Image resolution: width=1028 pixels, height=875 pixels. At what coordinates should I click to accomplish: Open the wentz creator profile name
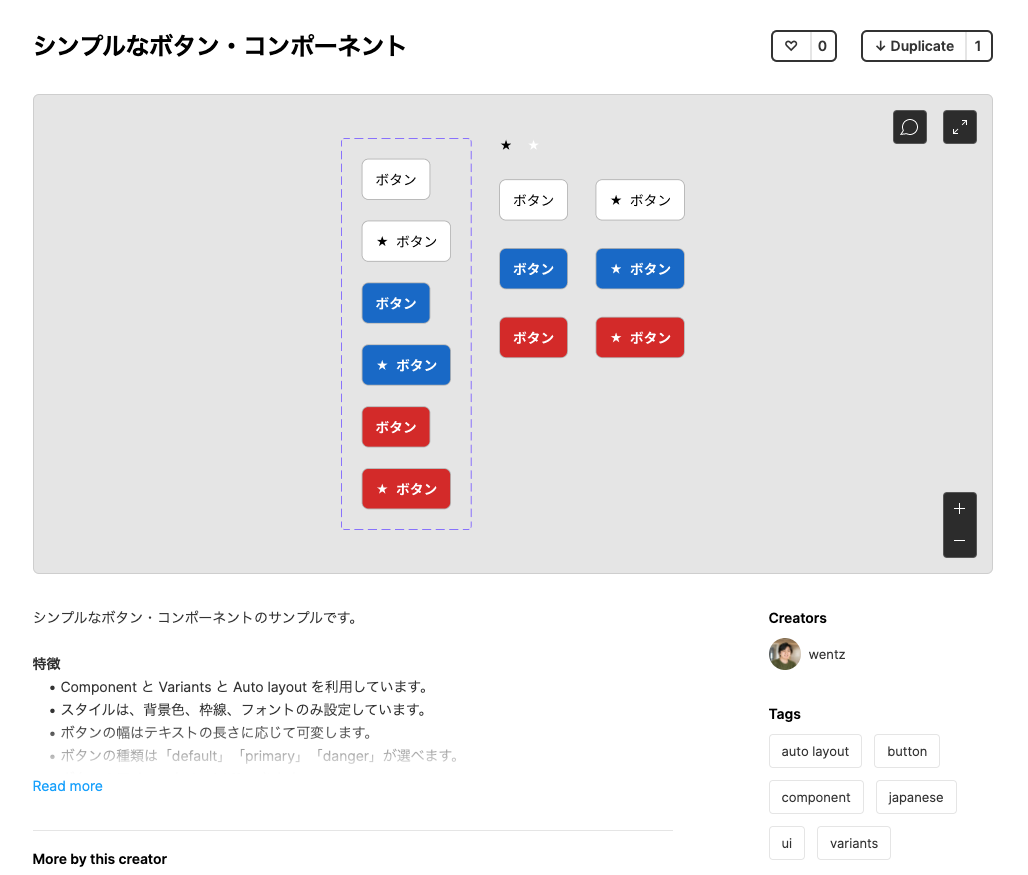pos(827,654)
